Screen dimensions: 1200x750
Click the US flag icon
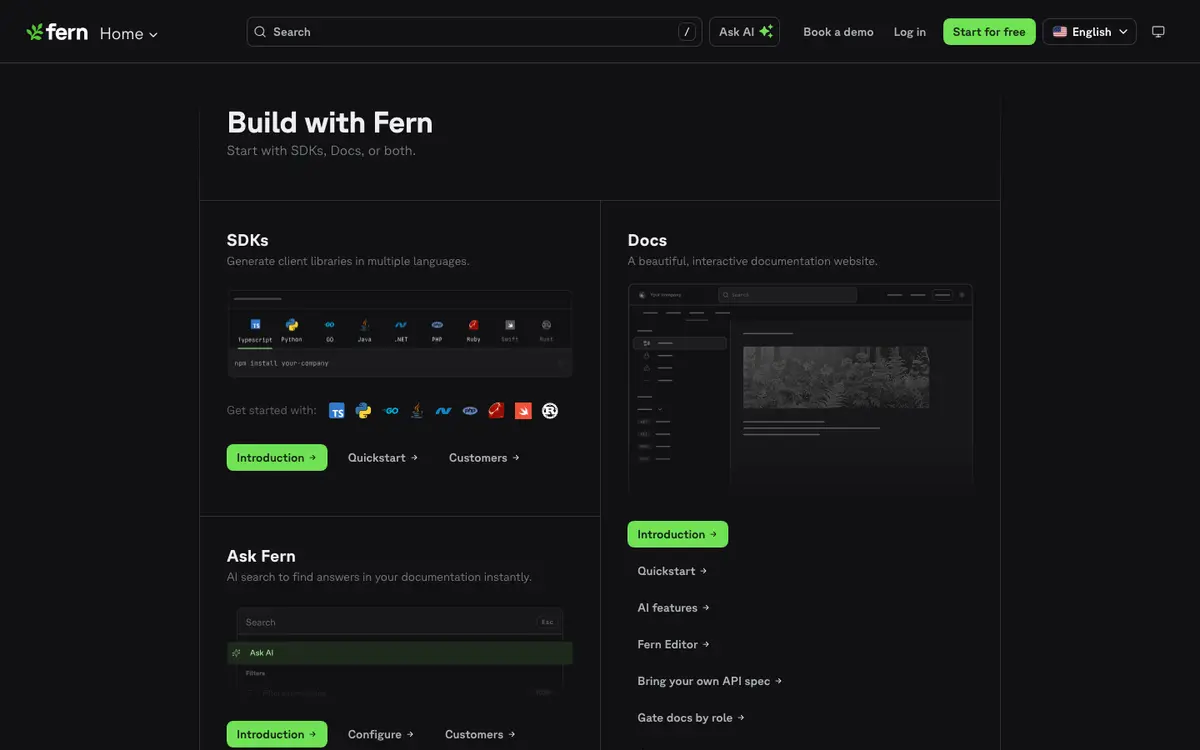pyautogui.click(x=1060, y=32)
